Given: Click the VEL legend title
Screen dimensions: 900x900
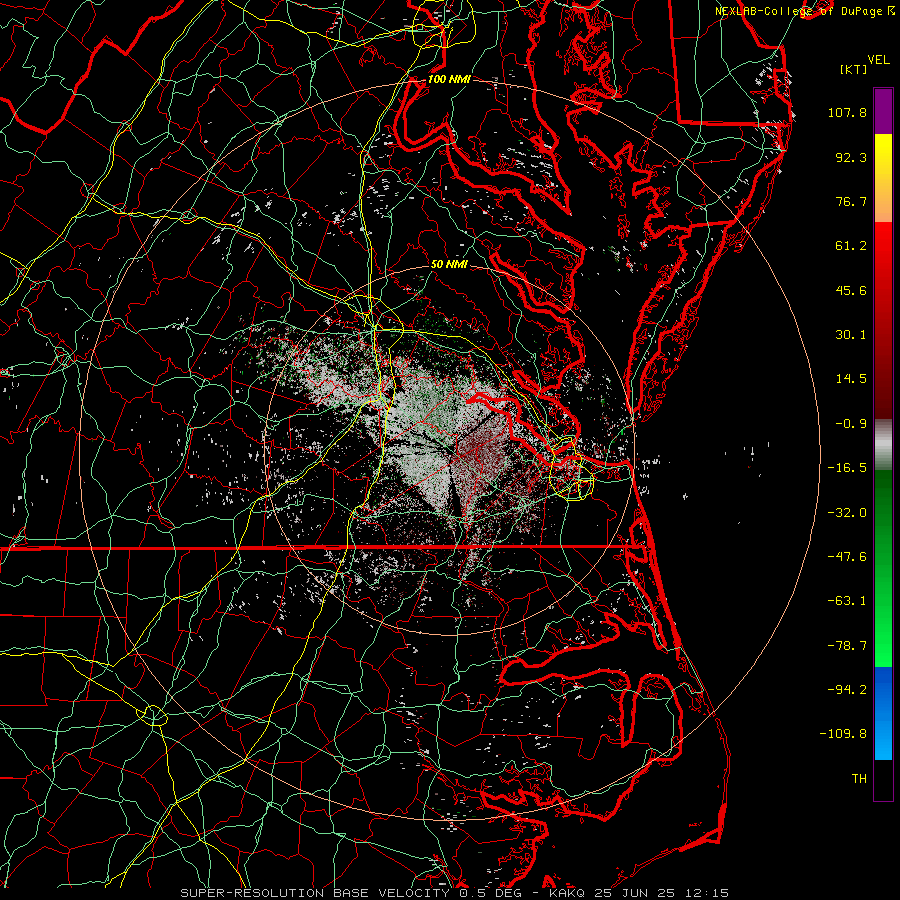Looking at the screenshot, I should (878, 60).
